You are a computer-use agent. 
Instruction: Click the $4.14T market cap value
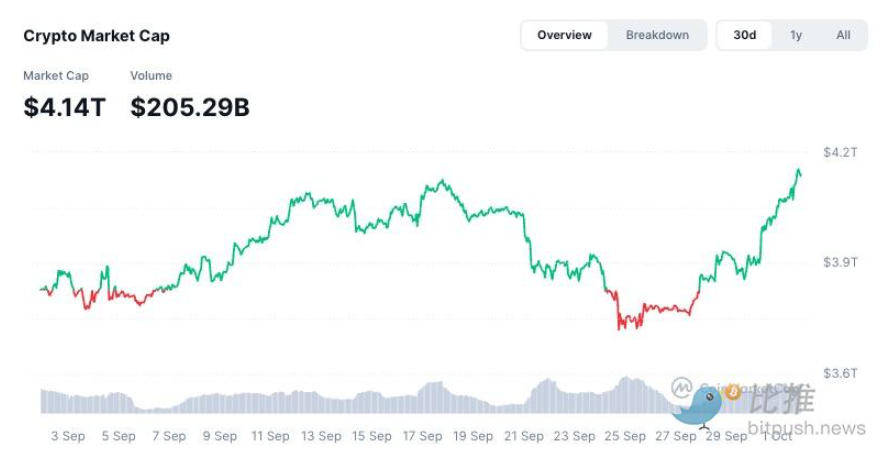(65, 107)
